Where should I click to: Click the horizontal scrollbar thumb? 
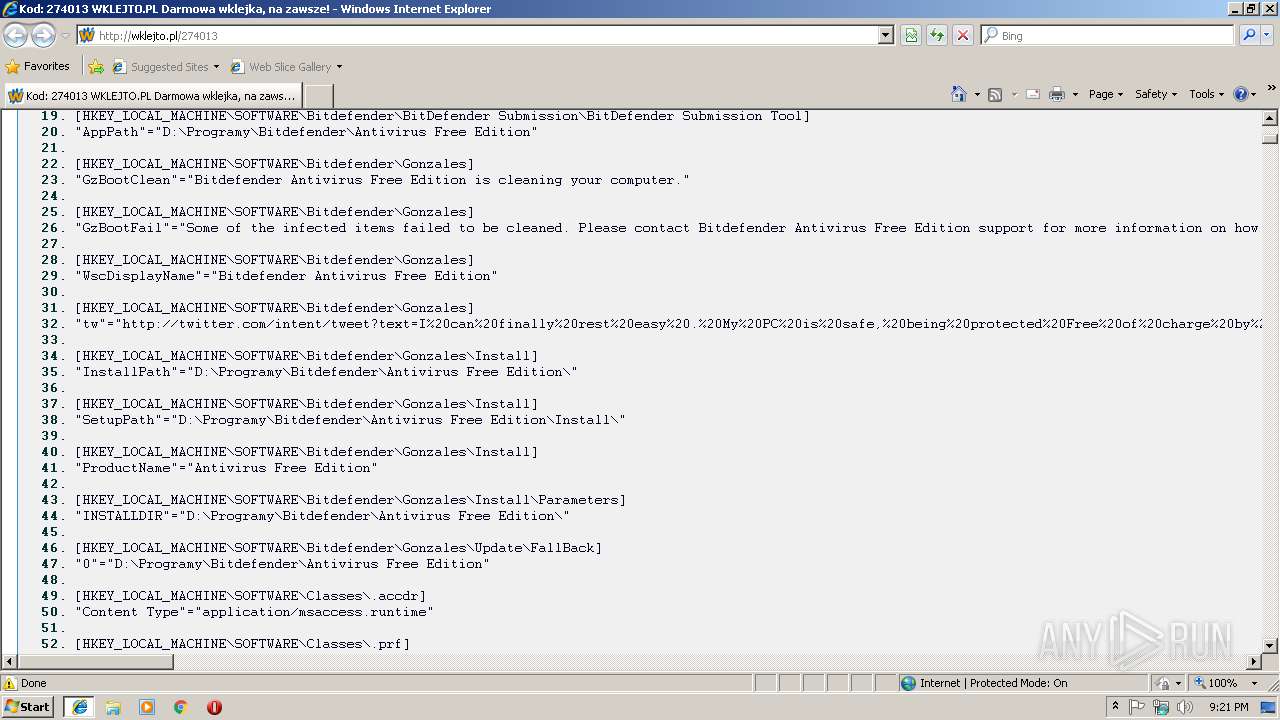click(95, 662)
